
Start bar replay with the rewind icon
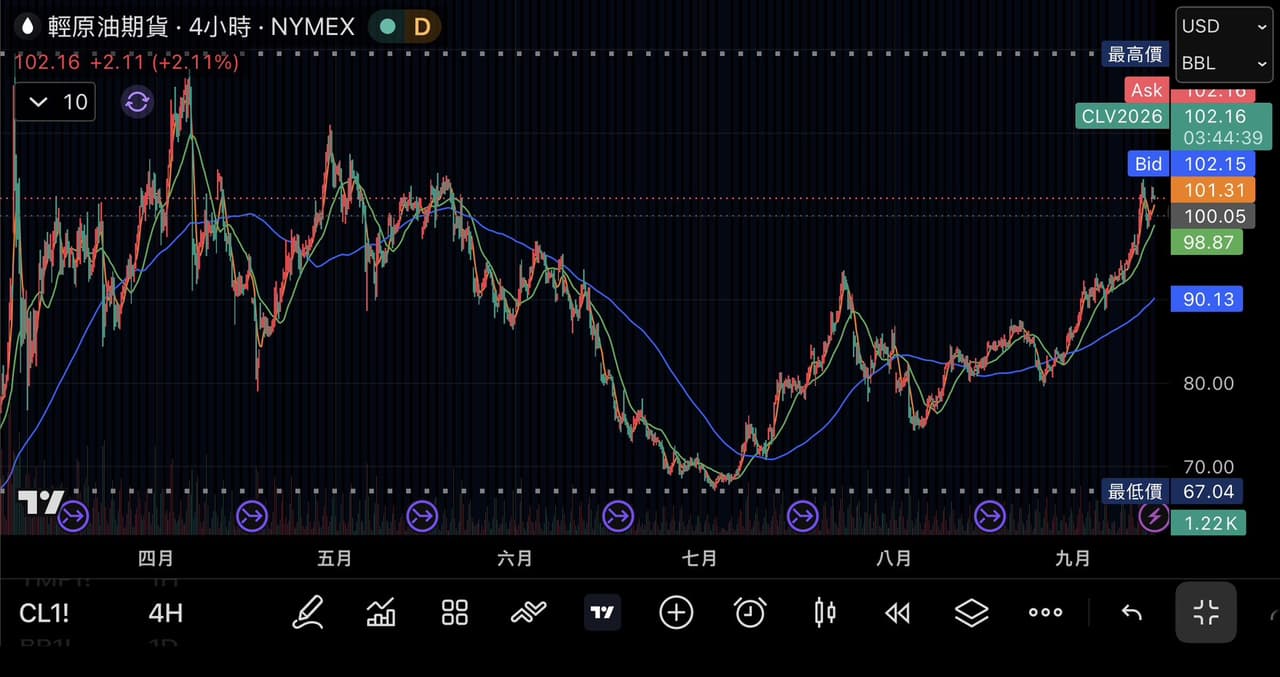897,613
